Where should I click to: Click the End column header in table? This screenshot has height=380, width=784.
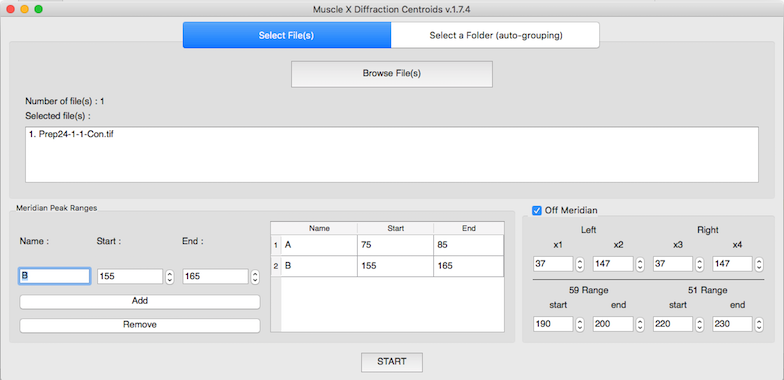click(468, 228)
